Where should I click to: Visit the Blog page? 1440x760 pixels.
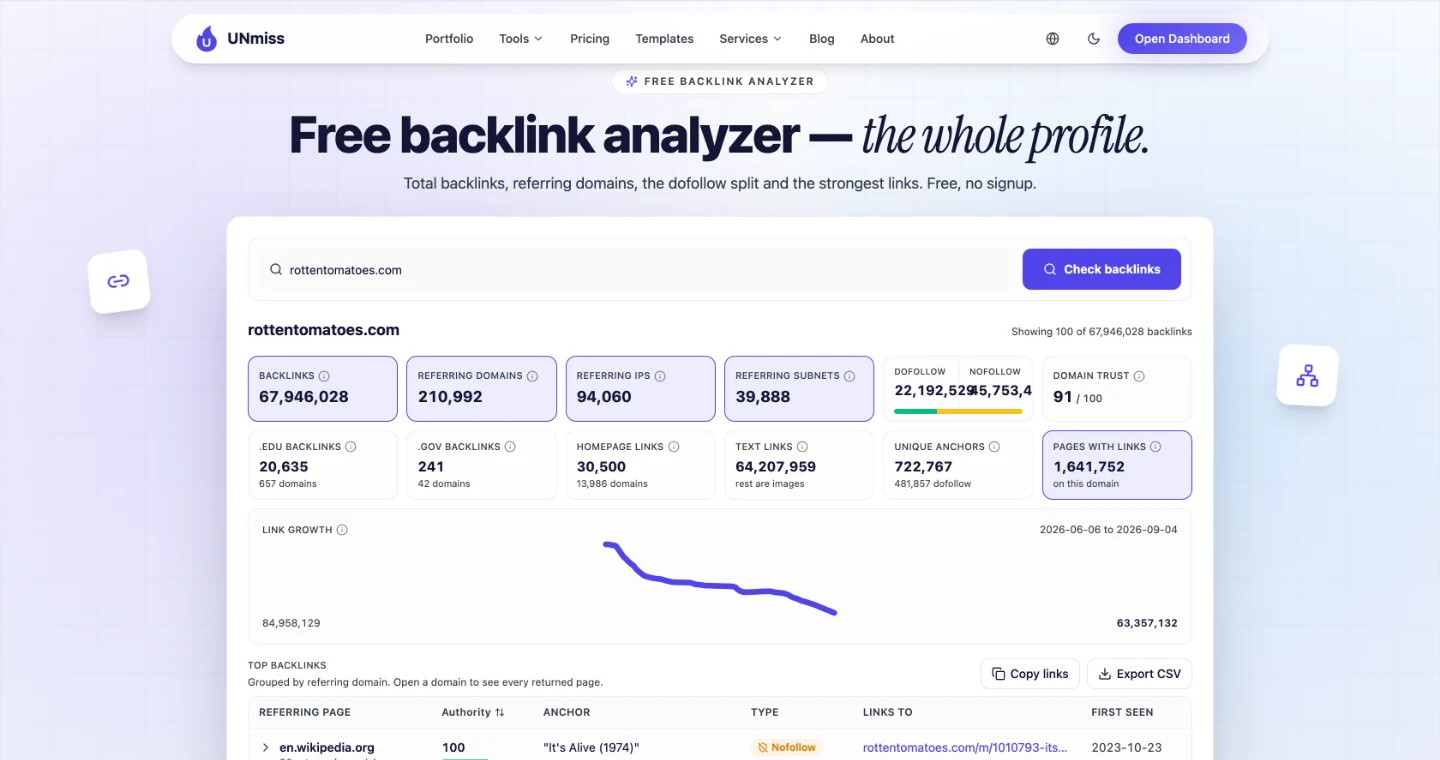(822, 39)
